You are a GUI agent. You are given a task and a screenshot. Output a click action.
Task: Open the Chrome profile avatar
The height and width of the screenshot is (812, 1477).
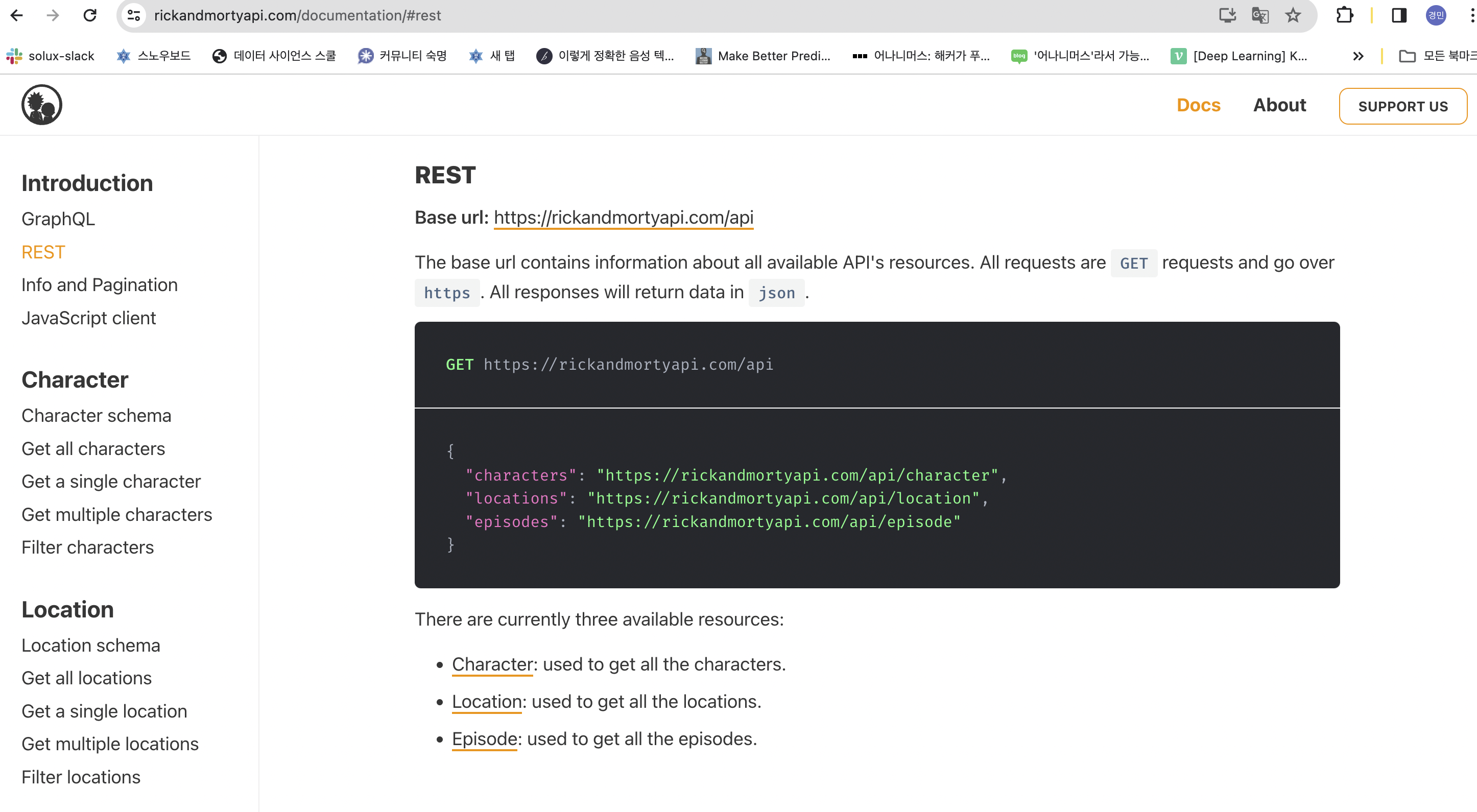[x=1436, y=15]
